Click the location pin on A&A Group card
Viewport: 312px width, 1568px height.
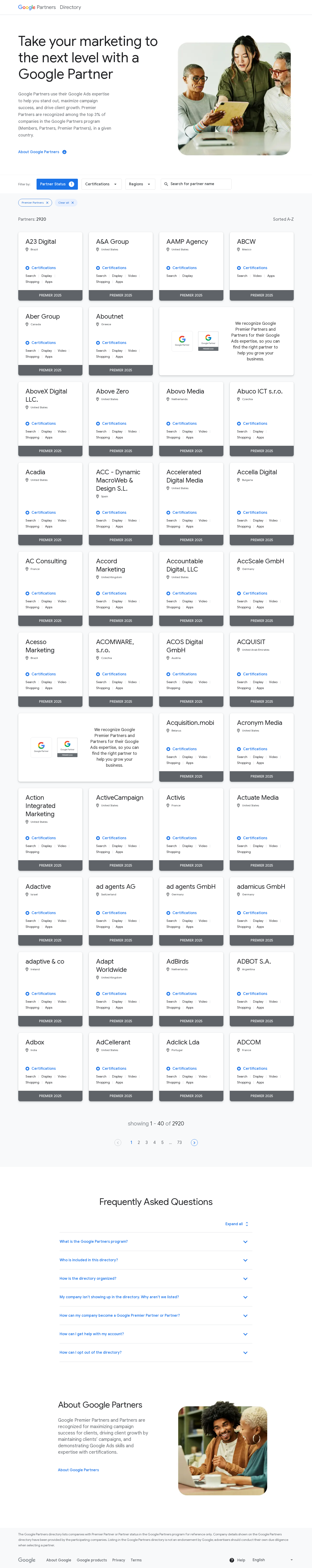(x=98, y=249)
